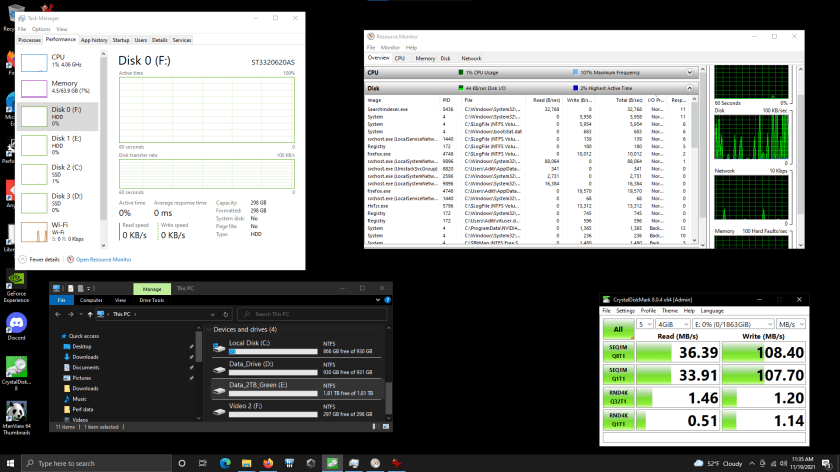Open the Downloads folder in Quick access
This screenshot has width=840, height=472.
point(85,357)
